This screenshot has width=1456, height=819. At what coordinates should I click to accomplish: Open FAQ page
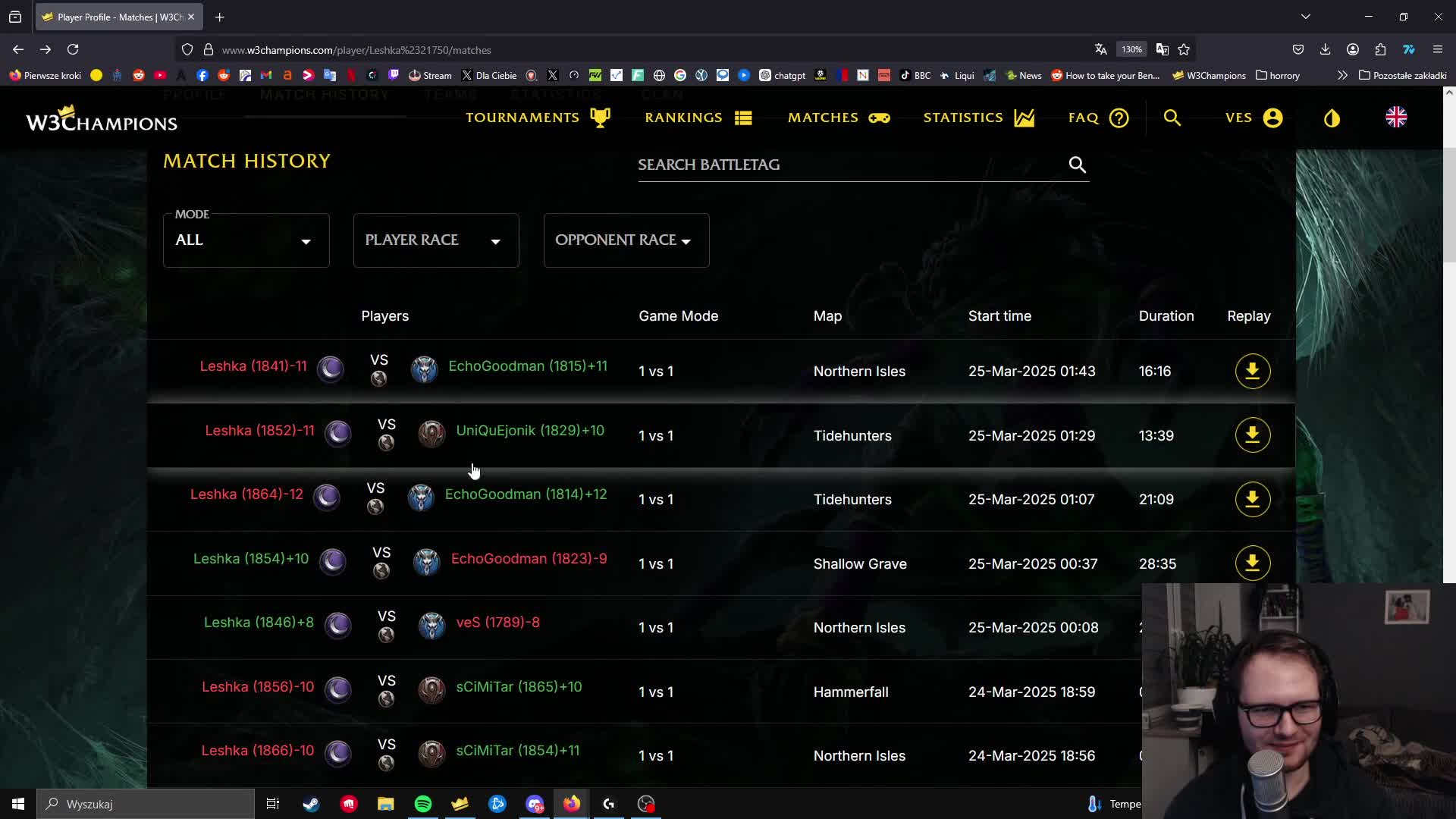click(x=1099, y=118)
